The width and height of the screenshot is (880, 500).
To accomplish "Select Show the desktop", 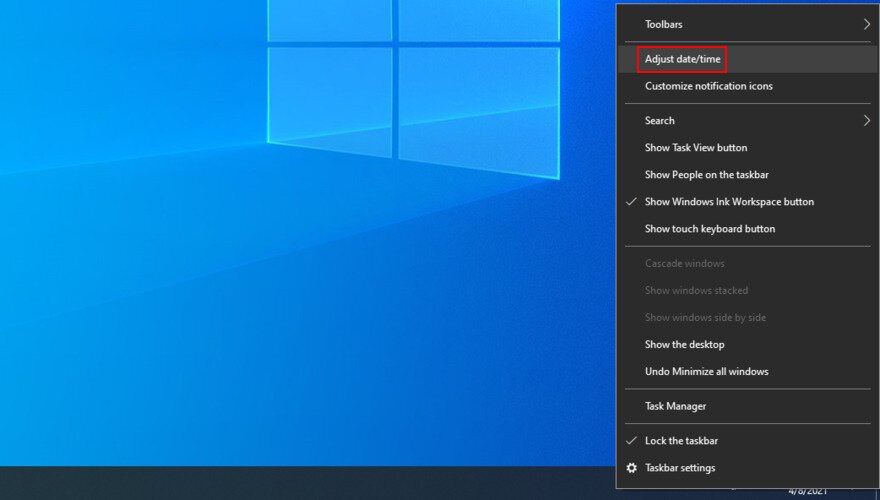I will pyautogui.click(x=748, y=345).
